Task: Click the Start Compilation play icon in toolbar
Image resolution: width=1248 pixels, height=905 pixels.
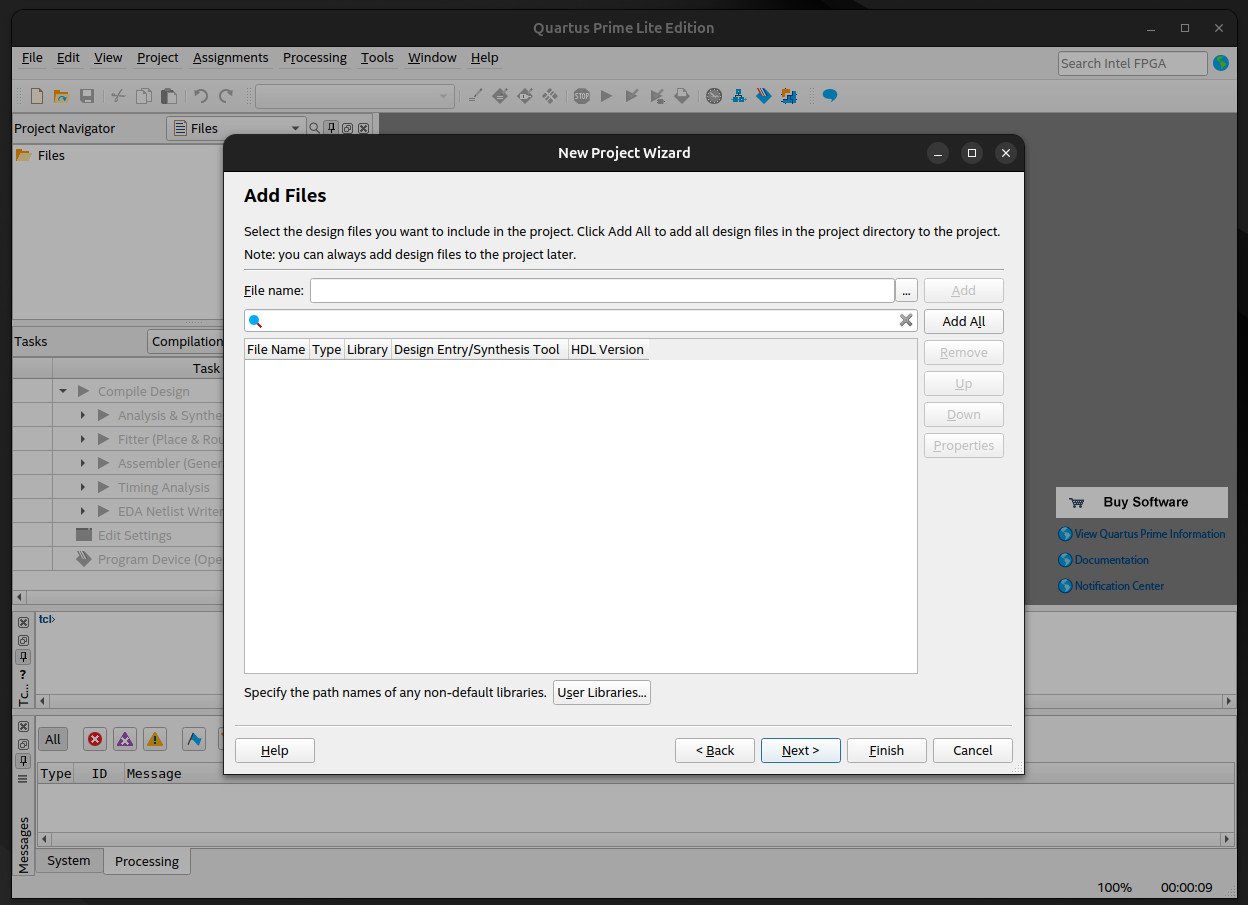Action: click(606, 96)
